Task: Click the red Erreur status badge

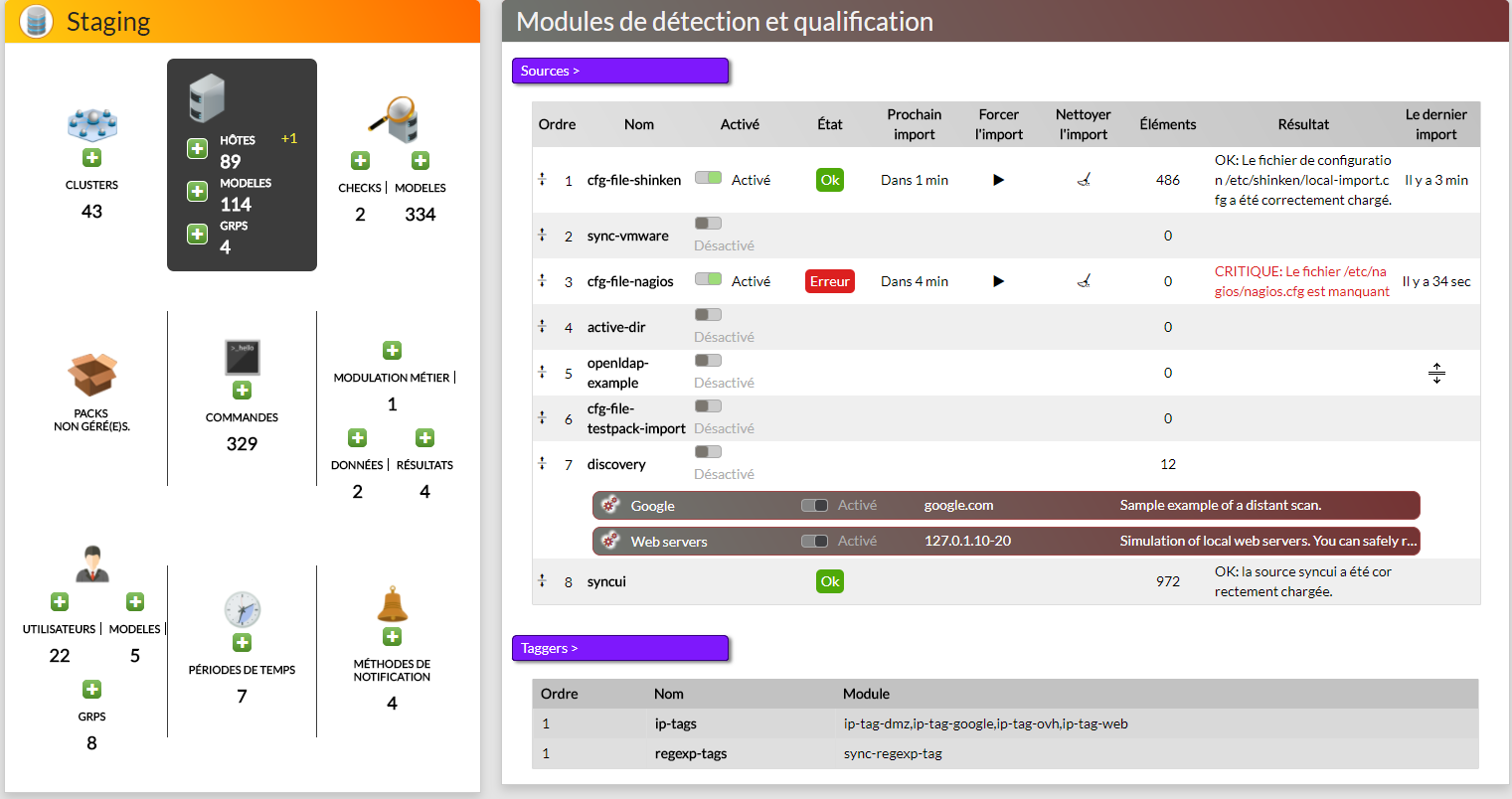Action: pos(829,281)
